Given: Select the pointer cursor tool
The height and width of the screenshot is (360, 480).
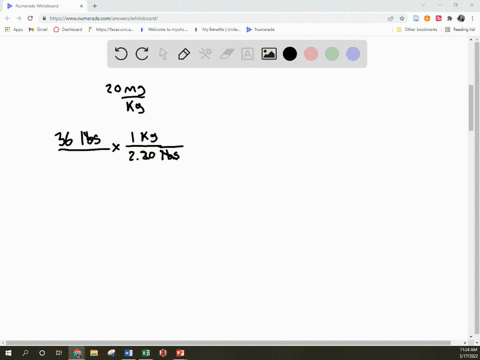Looking at the screenshot, I should 163,54.
